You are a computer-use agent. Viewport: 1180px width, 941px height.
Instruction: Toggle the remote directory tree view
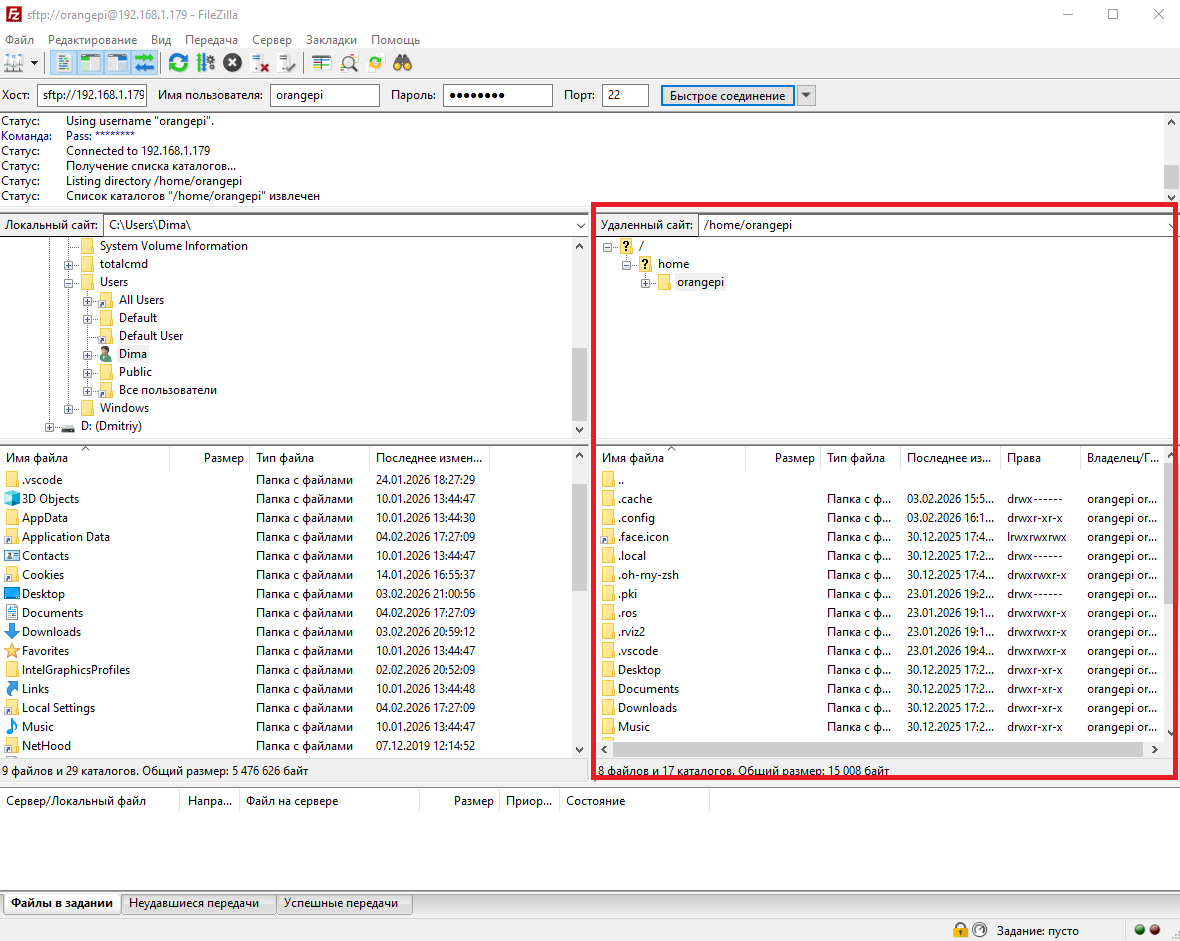117,62
